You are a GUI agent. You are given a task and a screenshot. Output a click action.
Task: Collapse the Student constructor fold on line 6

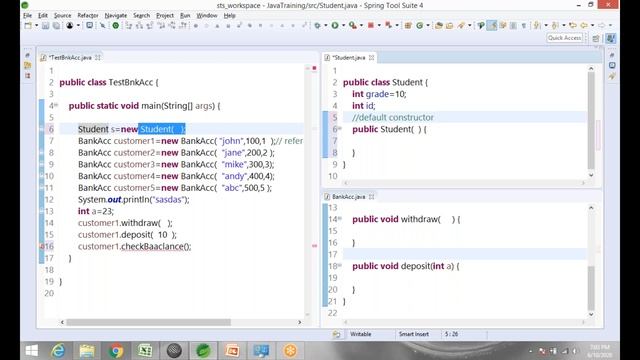[340, 128]
